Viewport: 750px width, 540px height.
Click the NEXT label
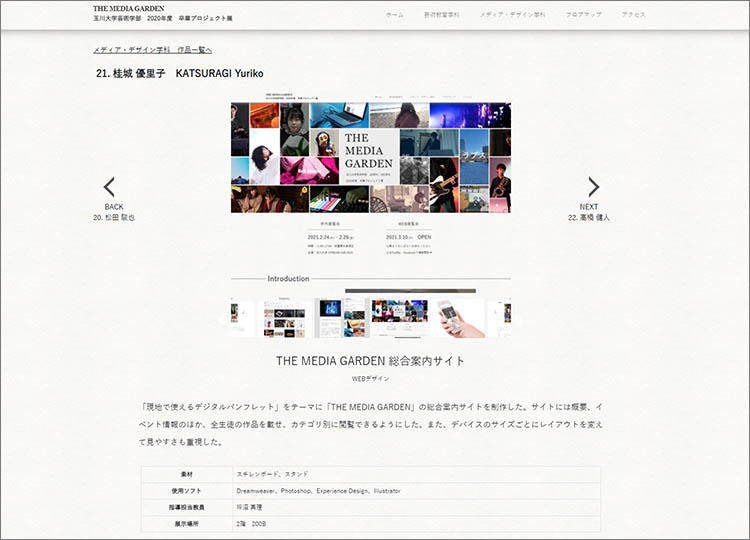point(589,207)
